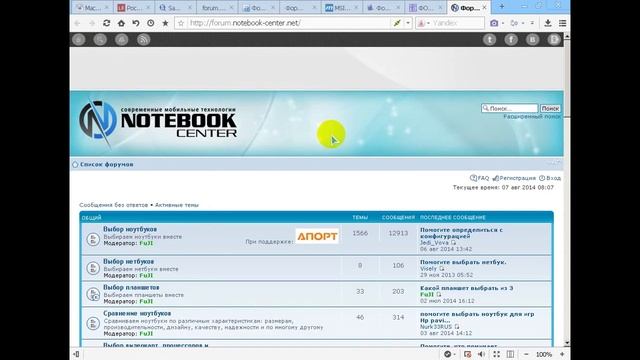Image resolution: width=640 pixels, height=360 pixels.
Task: Bookmark this page with the outline star
Action: 181,23
